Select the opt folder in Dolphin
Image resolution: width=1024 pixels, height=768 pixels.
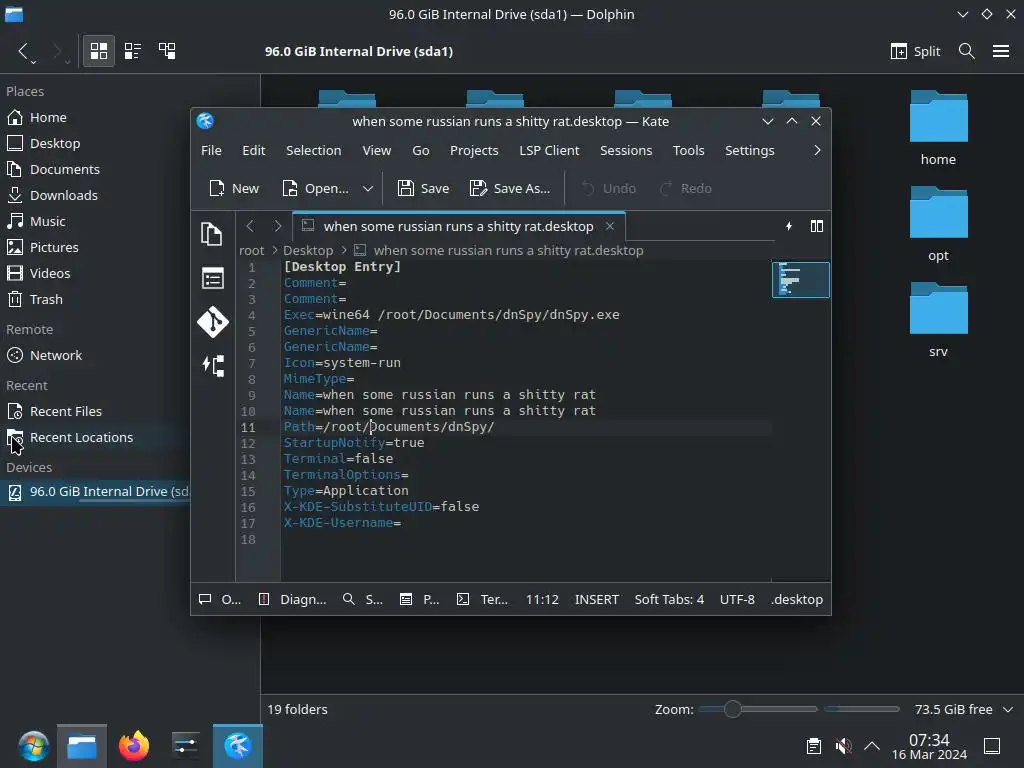coord(938,224)
